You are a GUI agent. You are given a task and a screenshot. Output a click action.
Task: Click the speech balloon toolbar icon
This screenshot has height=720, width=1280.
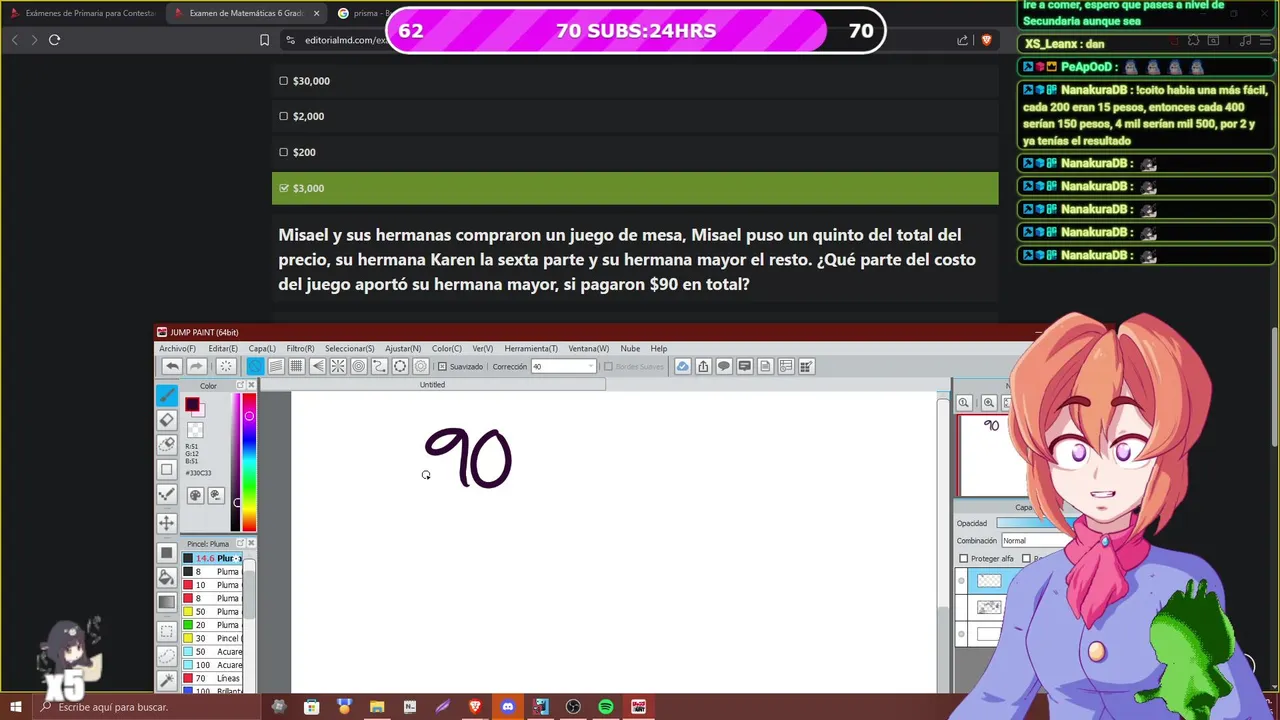724,367
